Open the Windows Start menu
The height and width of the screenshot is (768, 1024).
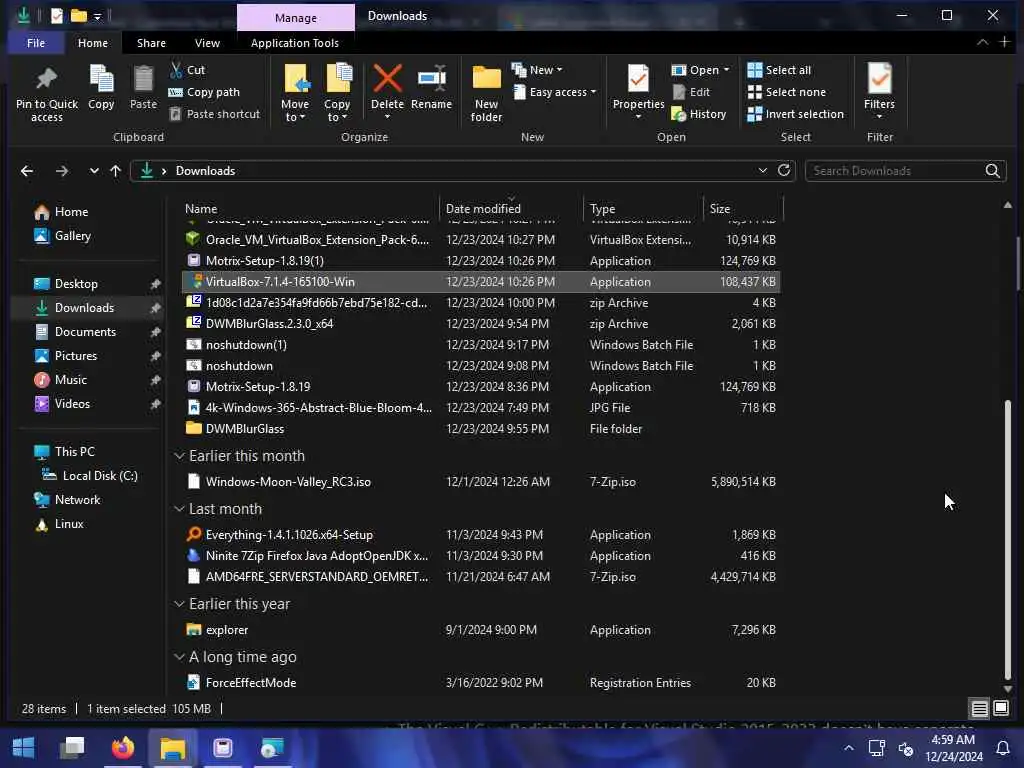[x=24, y=747]
